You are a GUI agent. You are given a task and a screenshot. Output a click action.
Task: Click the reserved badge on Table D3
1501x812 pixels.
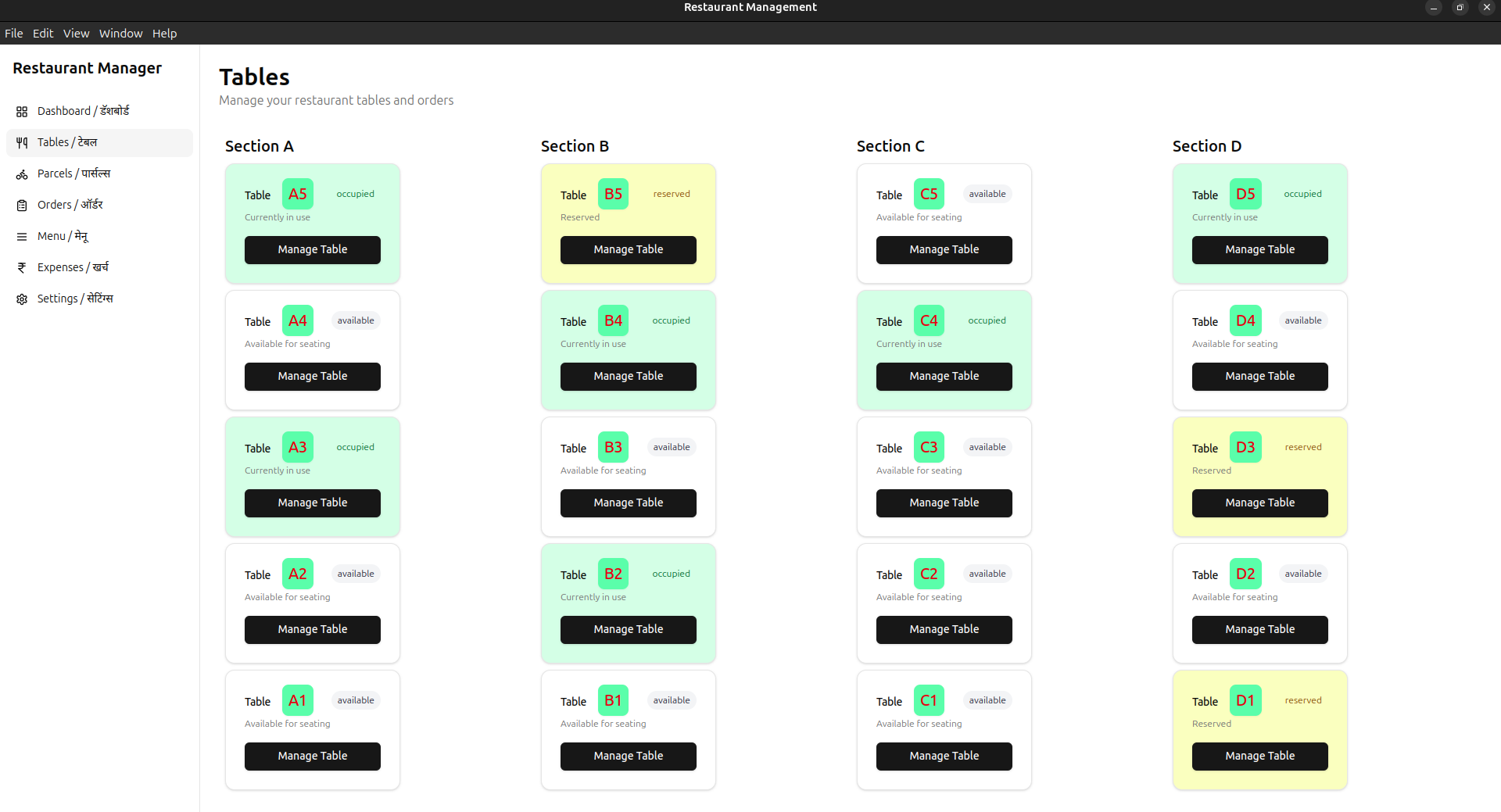coord(1302,446)
